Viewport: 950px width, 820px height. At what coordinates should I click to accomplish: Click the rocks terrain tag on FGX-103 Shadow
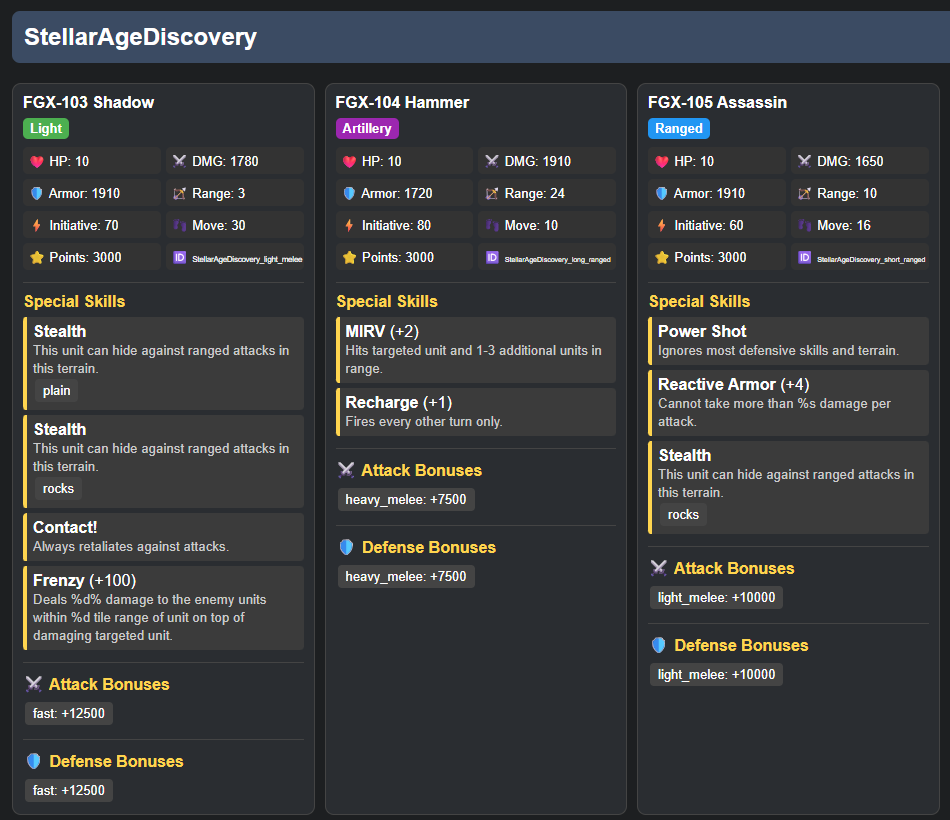click(x=58, y=488)
